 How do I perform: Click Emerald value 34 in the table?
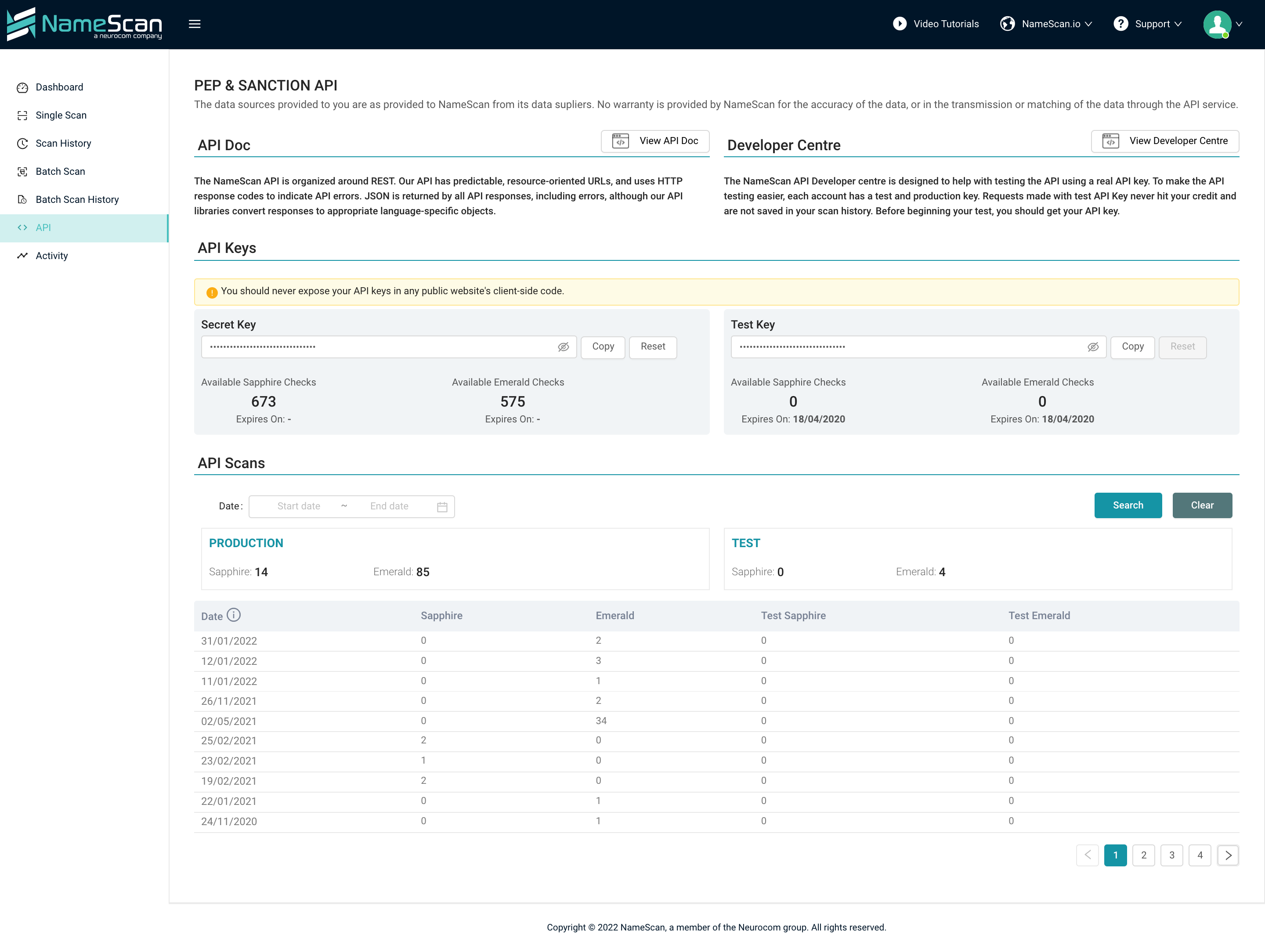point(601,721)
